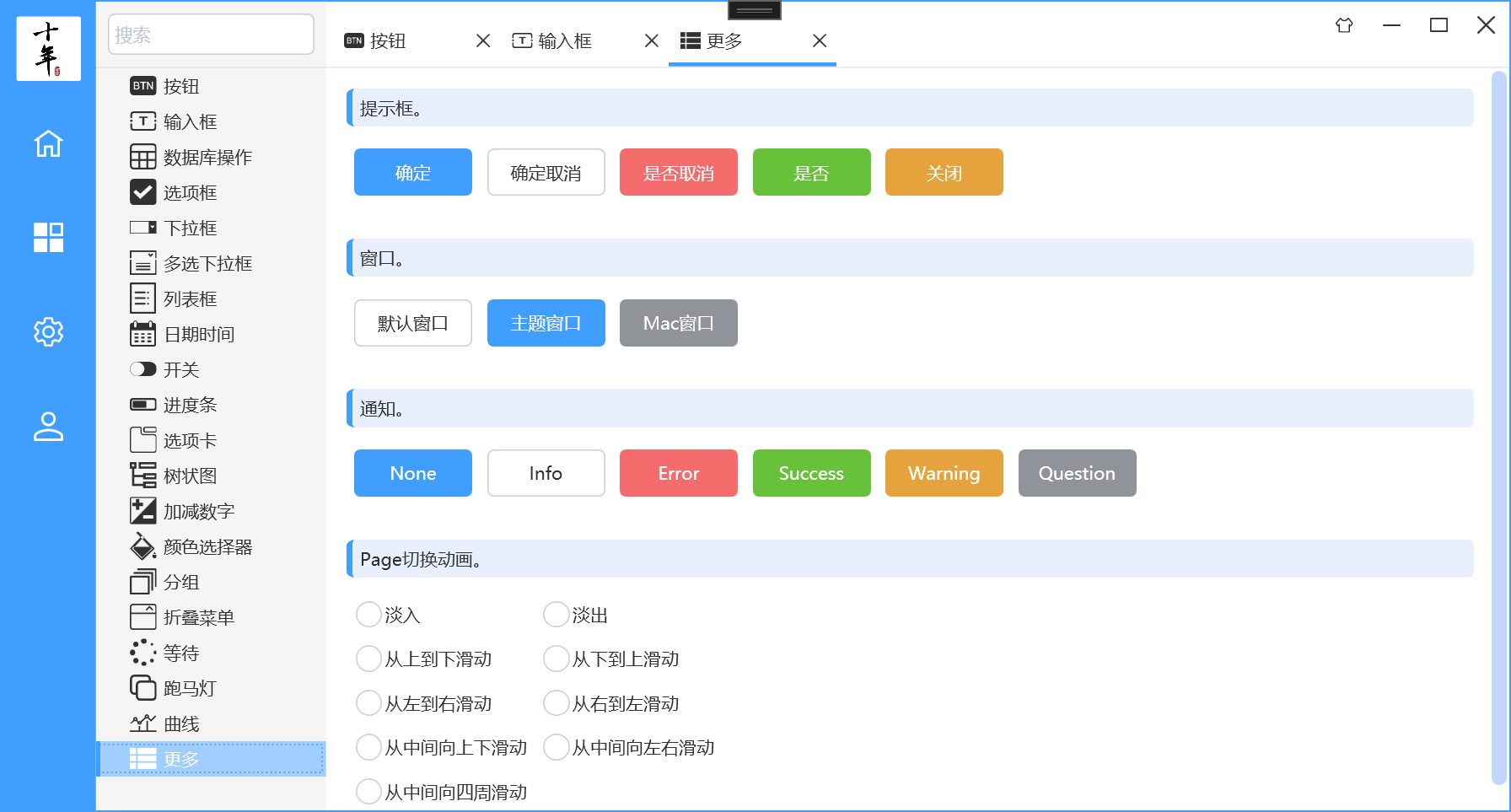This screenshot has width=1511, height=812.
Task: Open a Mac窗口 themed window
Action: click(x=678, y=322)
